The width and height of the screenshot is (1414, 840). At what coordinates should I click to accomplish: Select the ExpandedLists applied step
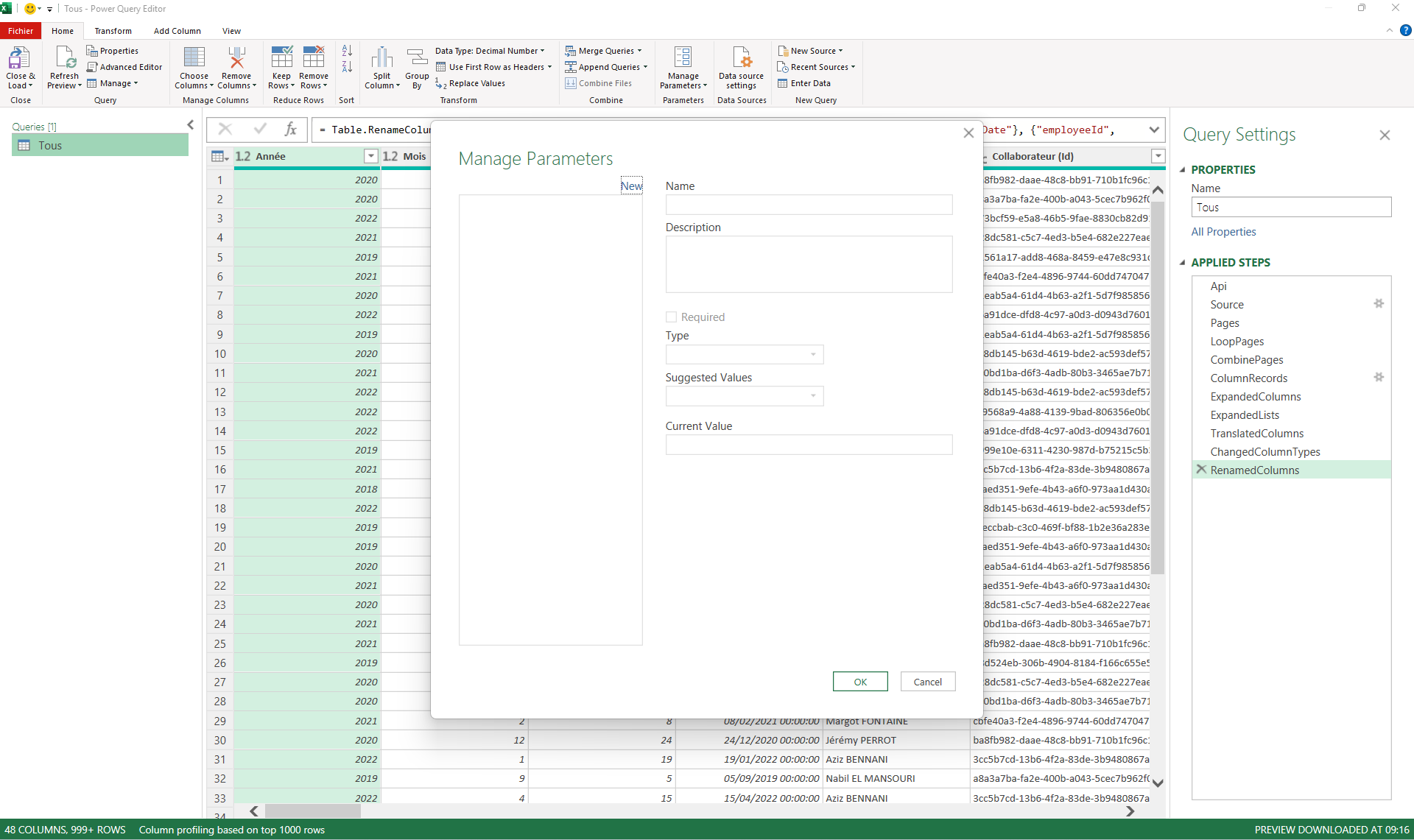1245,415
